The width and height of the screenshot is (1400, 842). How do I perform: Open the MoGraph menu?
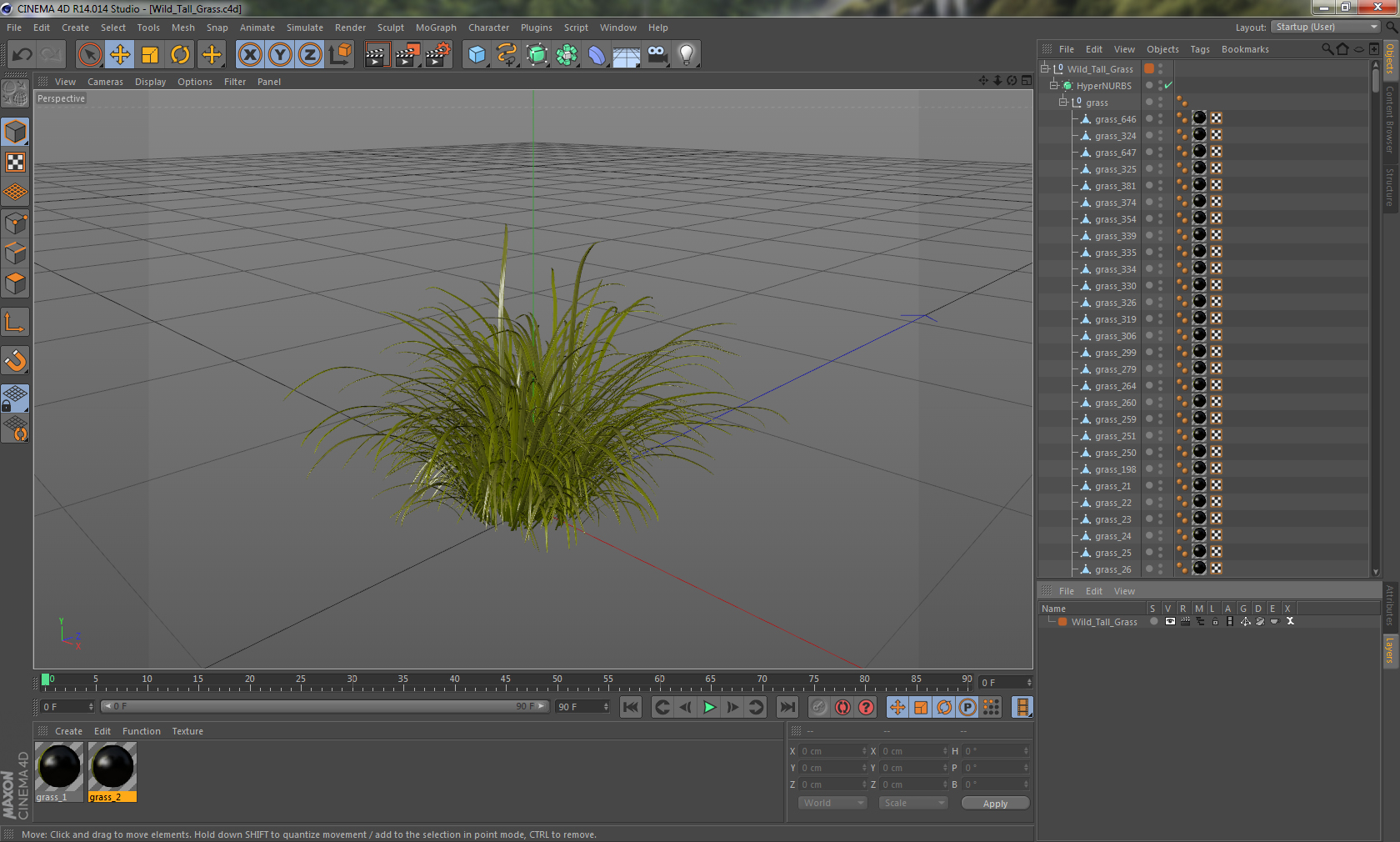point(436,28)
